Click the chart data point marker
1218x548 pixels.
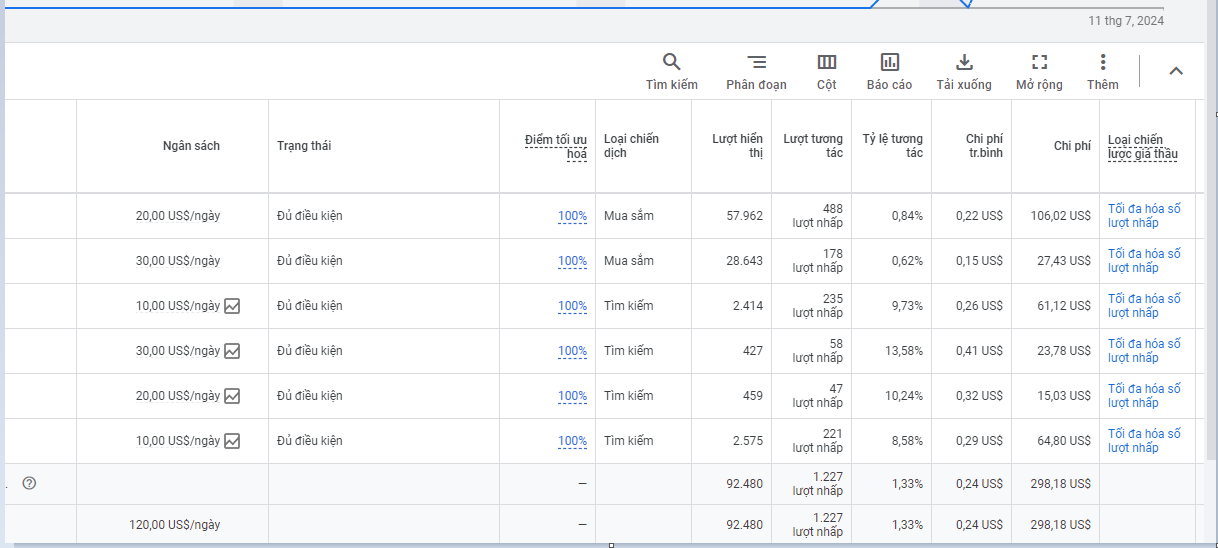click(x=965, y=3)
